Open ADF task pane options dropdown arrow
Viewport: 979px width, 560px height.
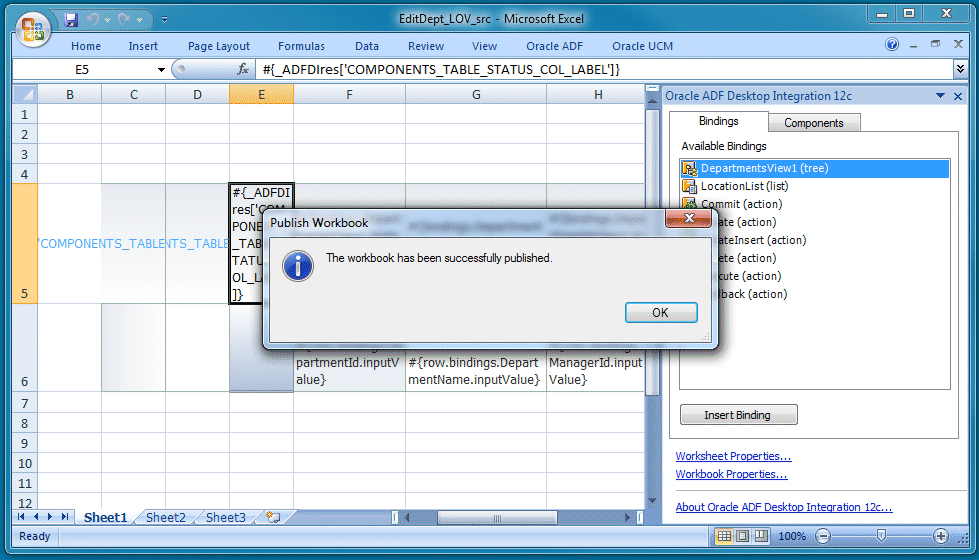coord(940,96)
